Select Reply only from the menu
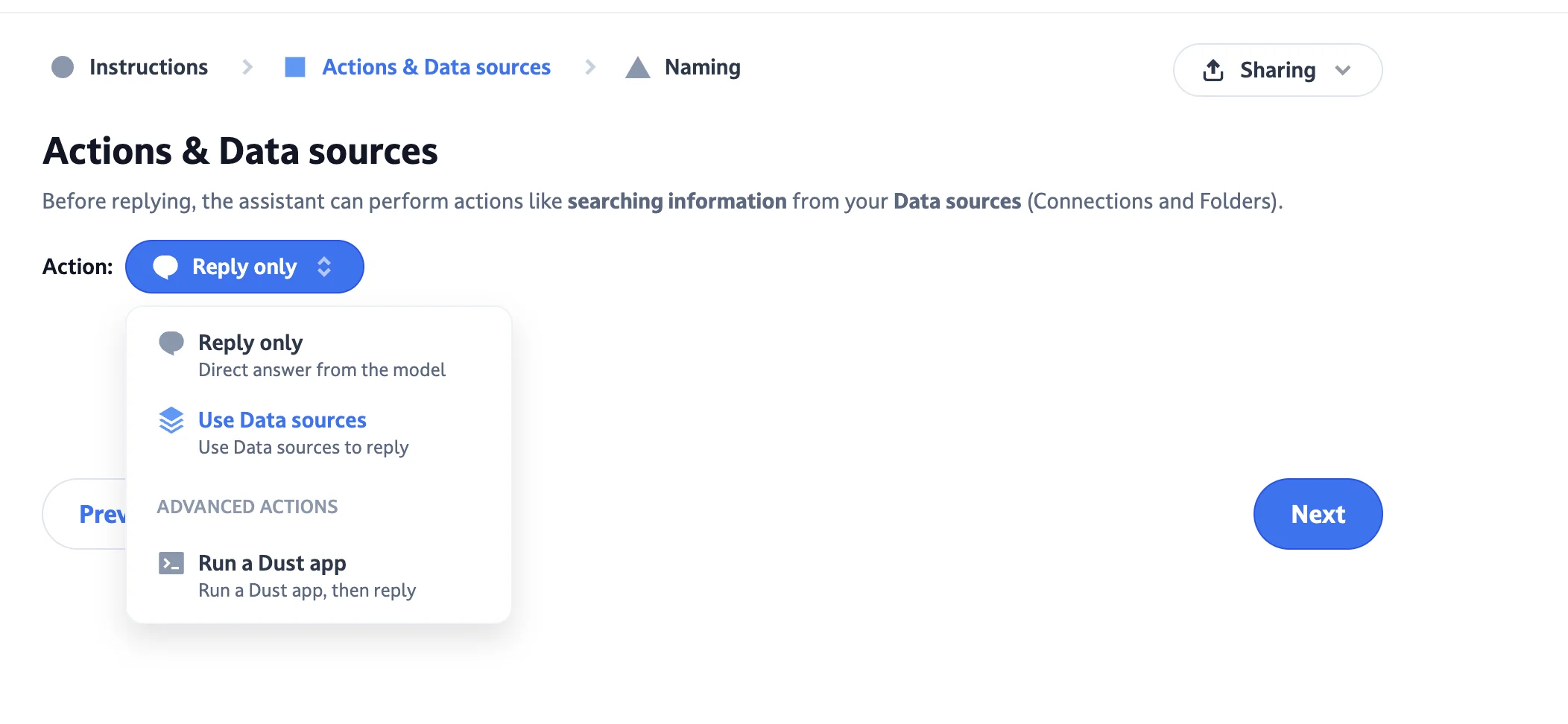The height and width of the screenshot is (724, 1568). (319, 355)
